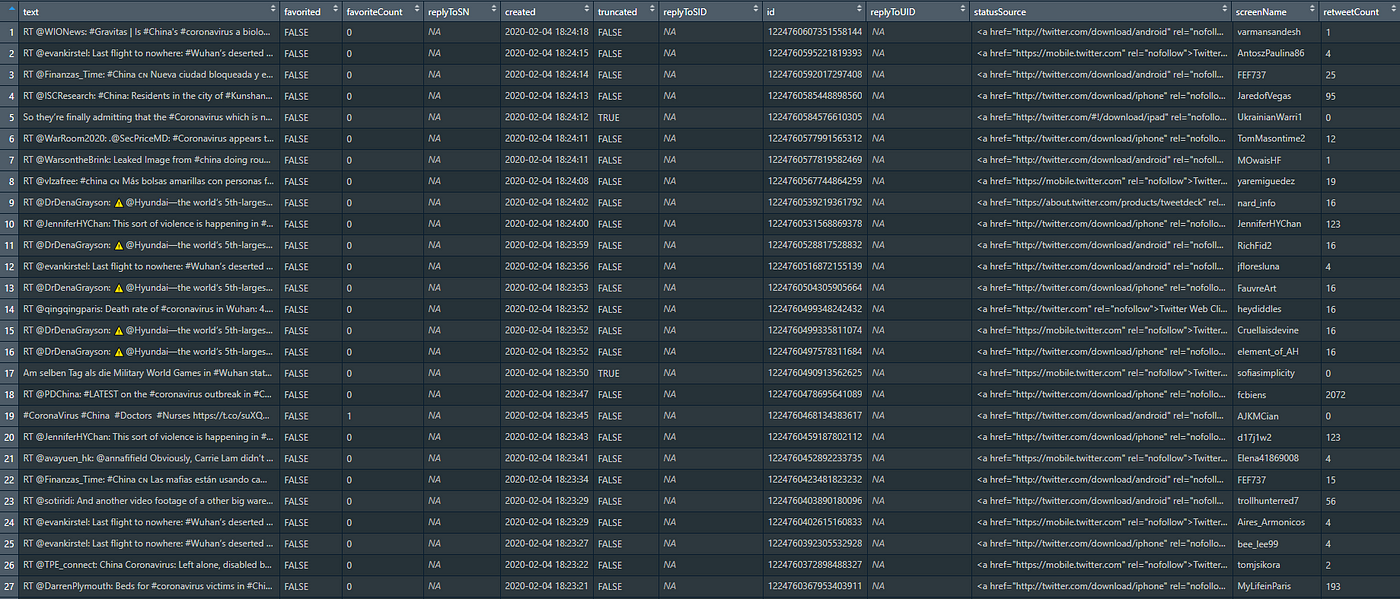Select the tweet text starting 'RT @vlzafree'
This screenshot has height=599, width=1400.
pos(148,181)
